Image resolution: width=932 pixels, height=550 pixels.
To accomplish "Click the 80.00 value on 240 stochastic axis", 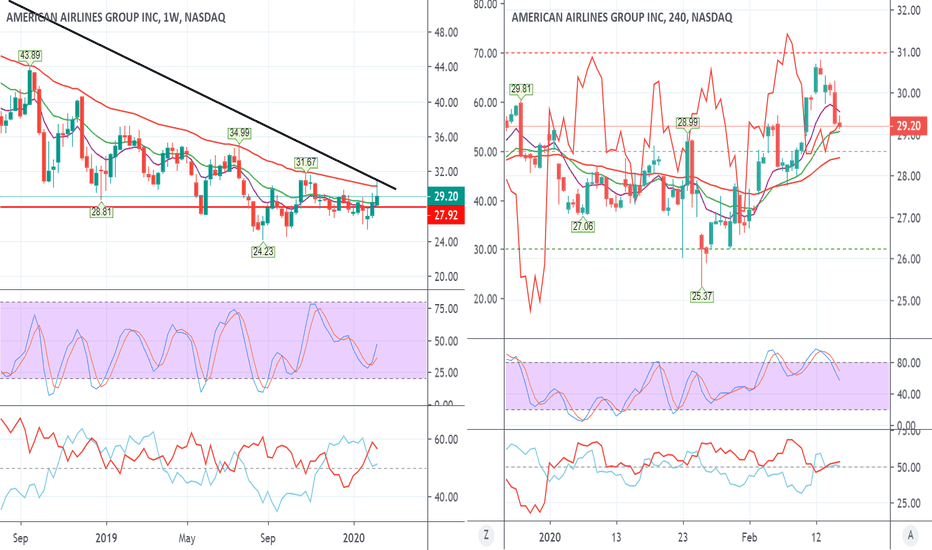I will (908, 363).
